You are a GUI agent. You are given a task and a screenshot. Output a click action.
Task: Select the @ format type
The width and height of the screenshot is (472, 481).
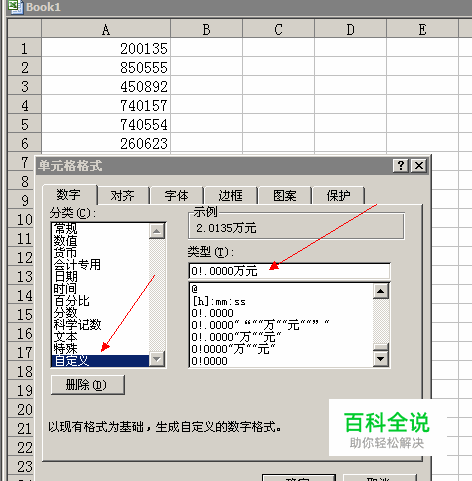pyautogui.click(x=282, y=289)
